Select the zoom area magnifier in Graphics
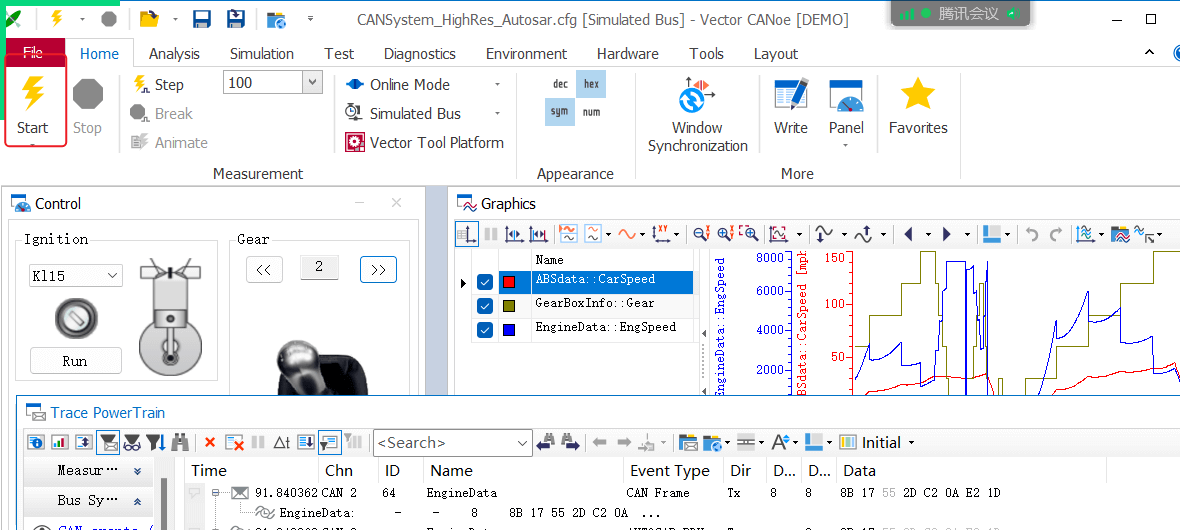The image size is (1180, 530). click(749, 234)
